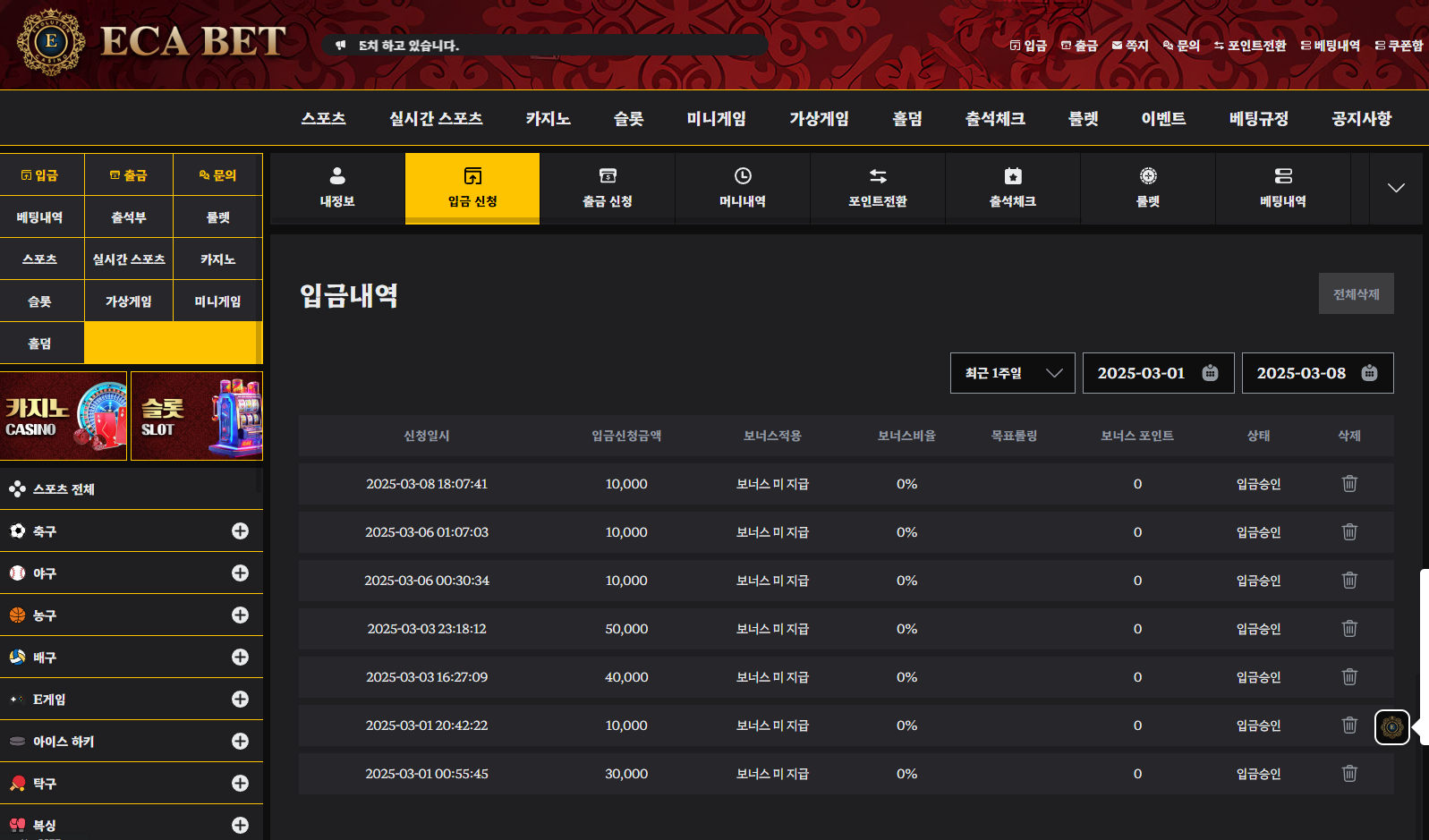Open 룰렛 wheel icon tab
The image size is (1429, 840).
(x=1148, y=188)
